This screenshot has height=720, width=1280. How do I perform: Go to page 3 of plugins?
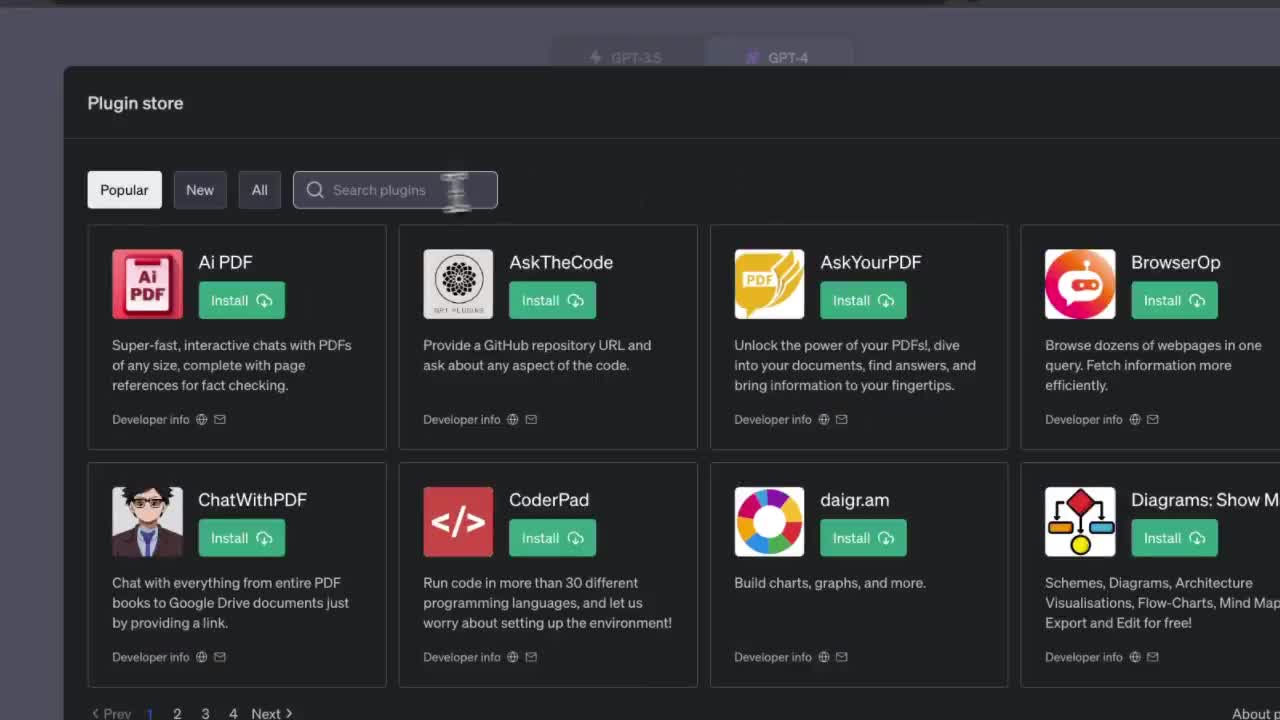pos(205,713)
